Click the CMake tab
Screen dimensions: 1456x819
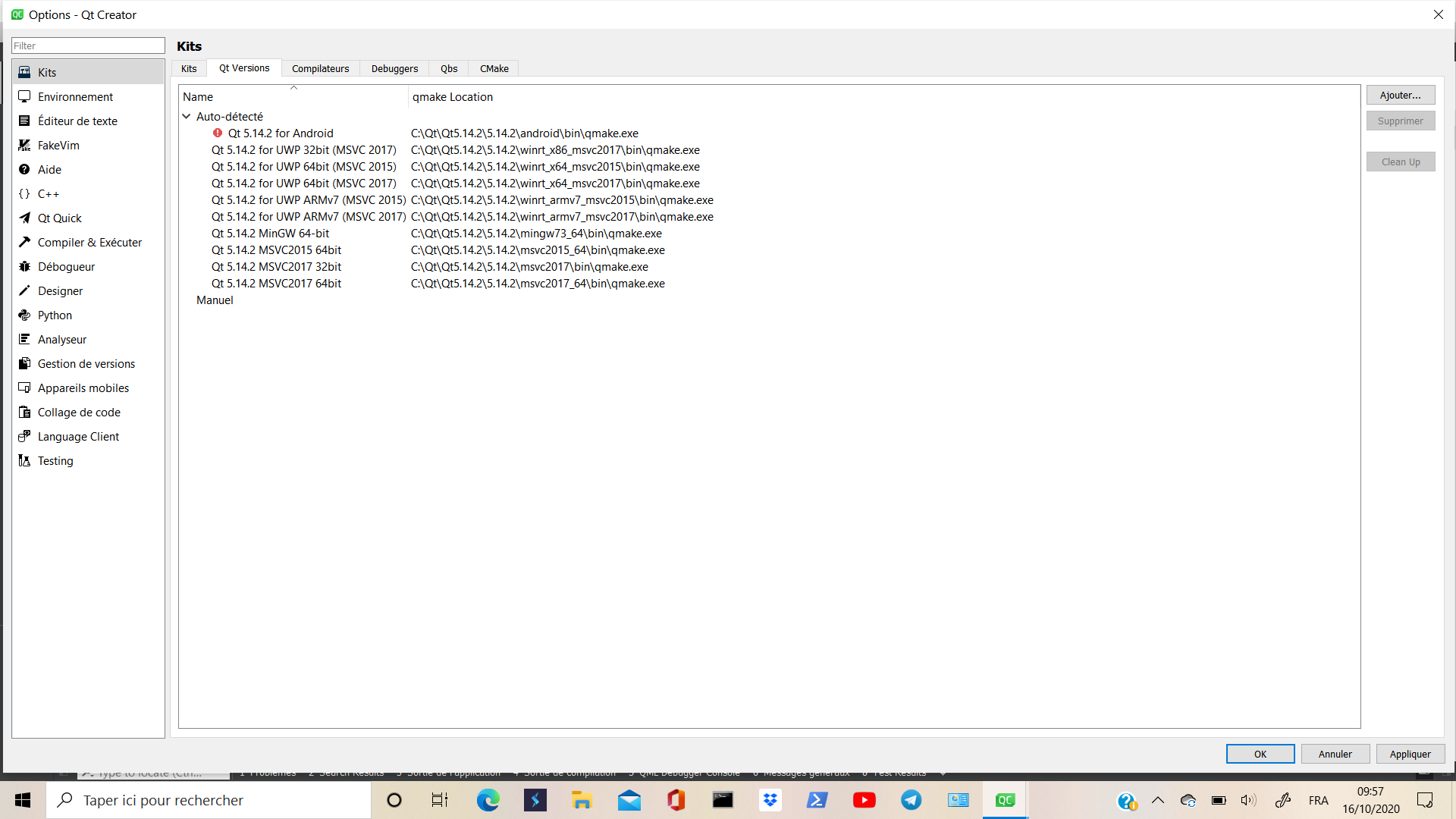(494, 68)
